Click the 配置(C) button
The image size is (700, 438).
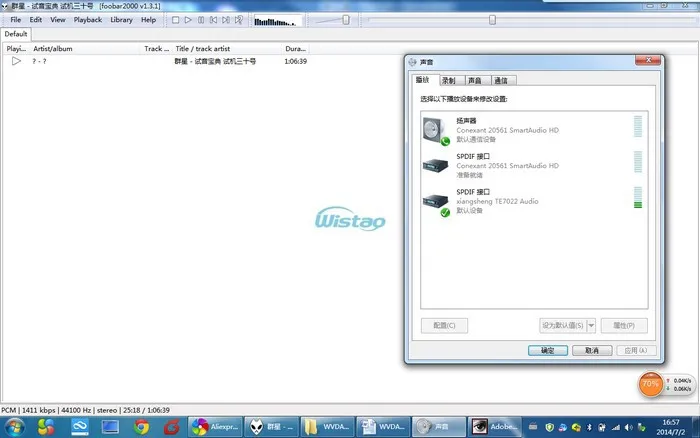[444, 325]
